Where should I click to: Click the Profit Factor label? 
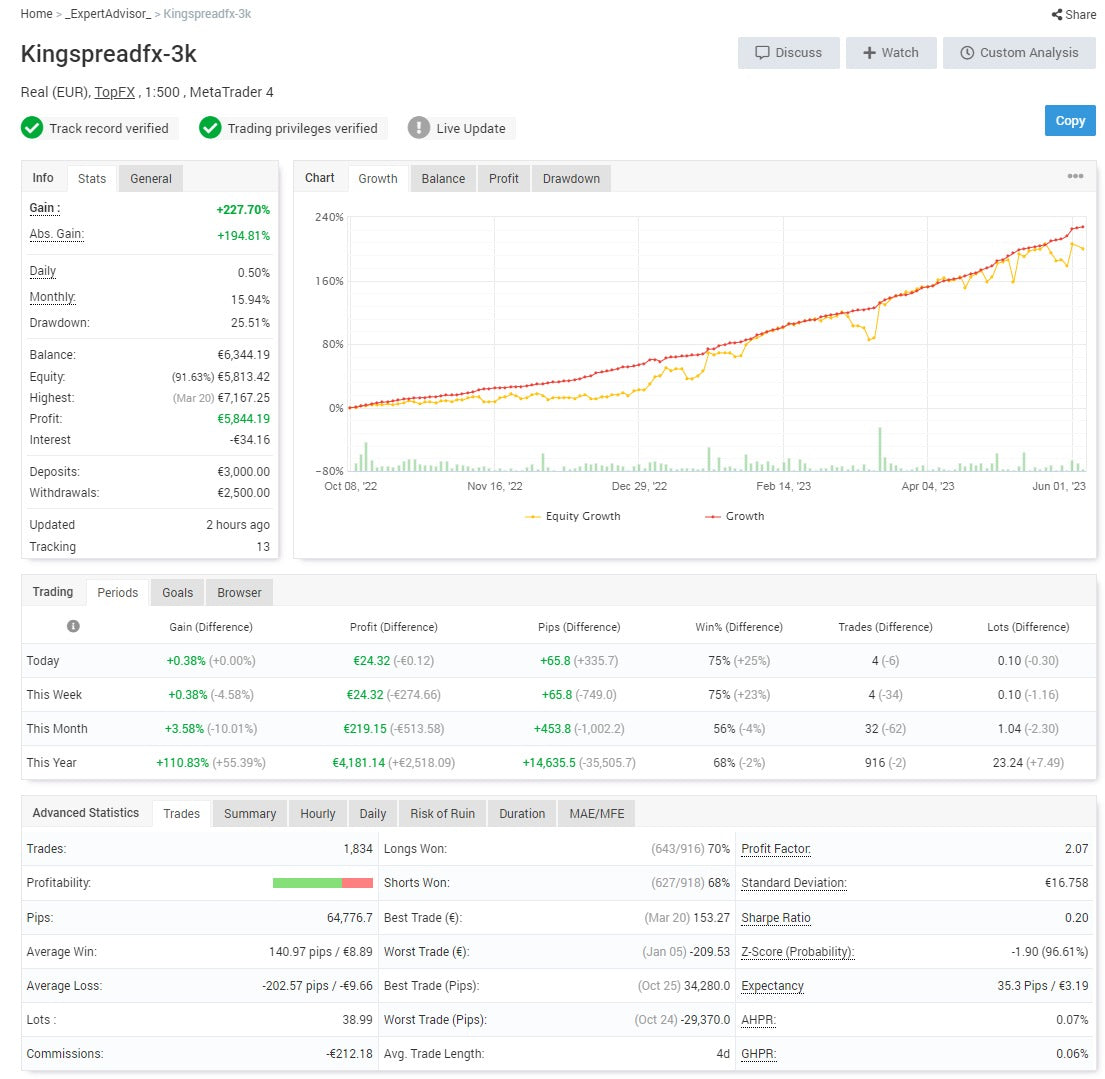pos(776,849)
